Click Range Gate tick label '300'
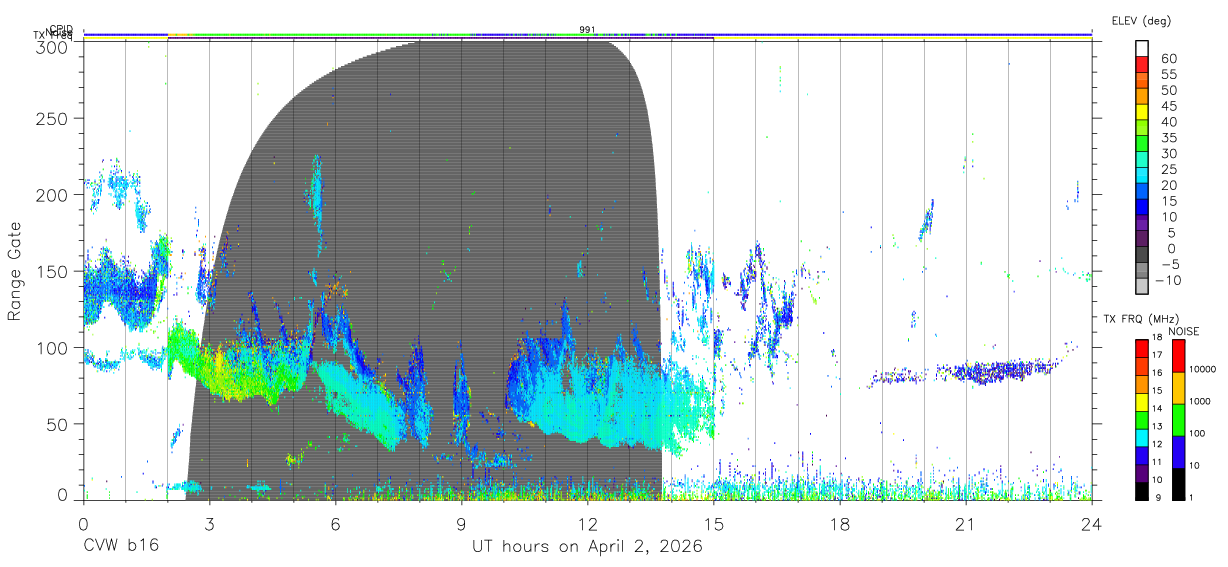This screenshot has width=1228, height=567. pos(53,46)
